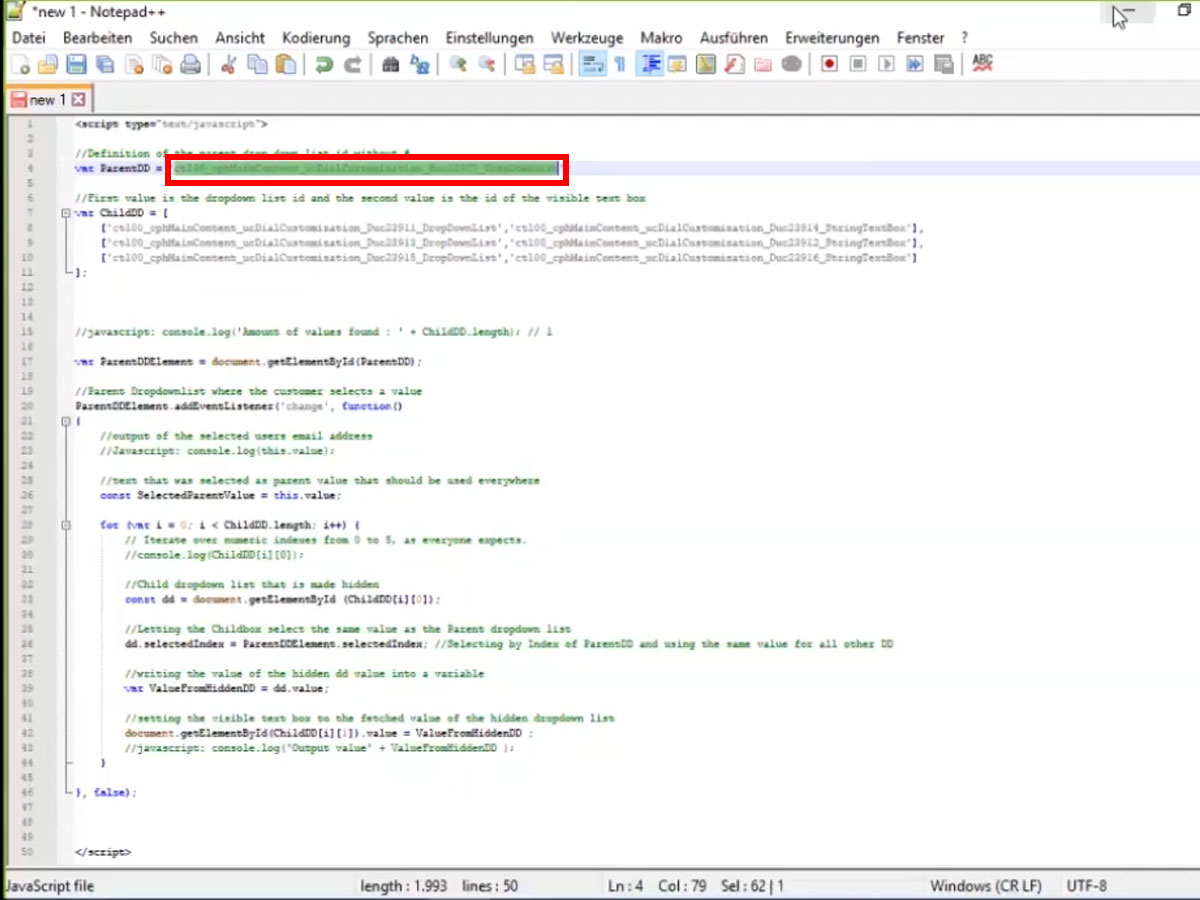Open the Makro menu
The height and width of the screenshot is (900, 1200).
pos(661,38)
